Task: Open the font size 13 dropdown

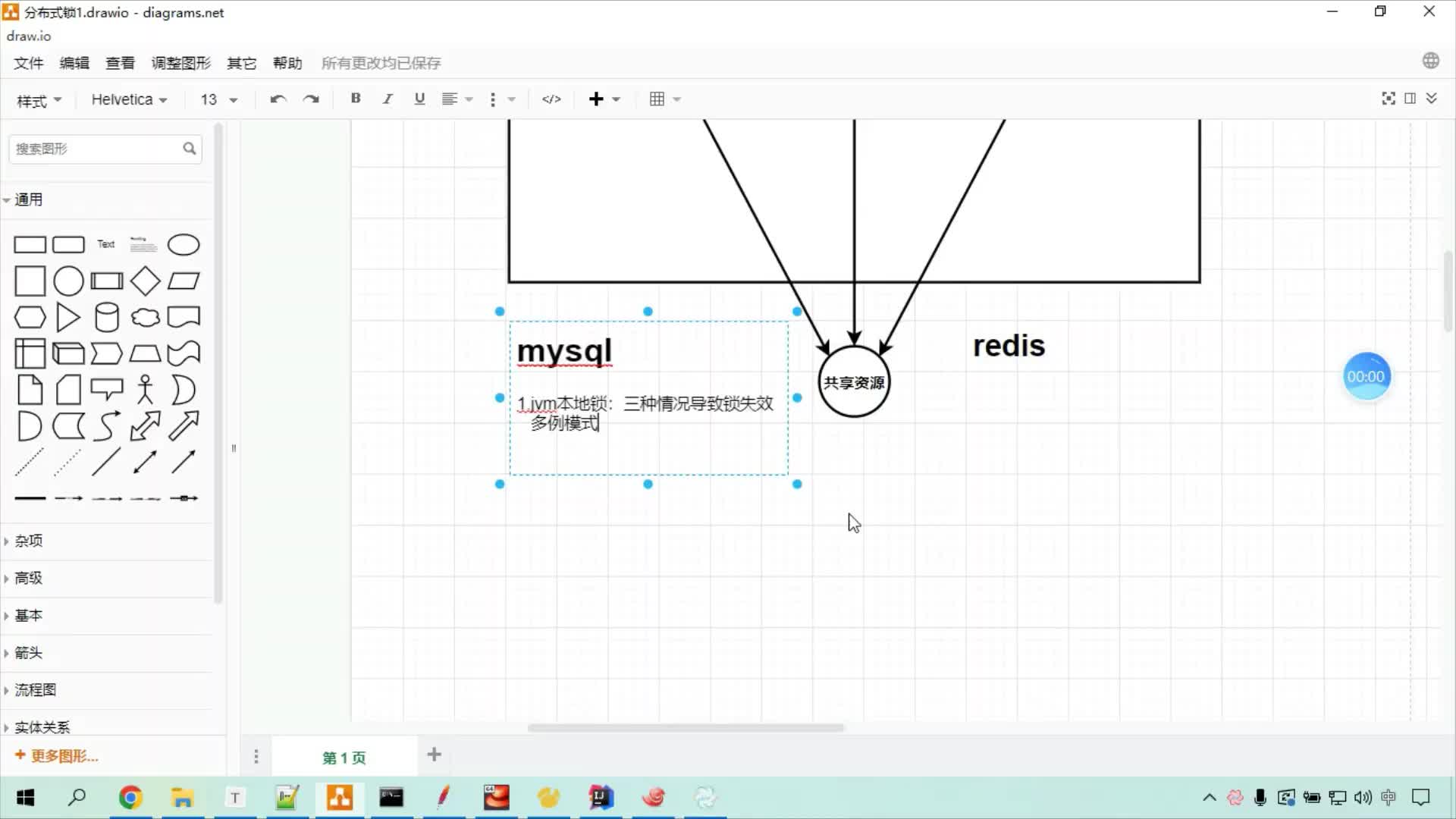Action: tap(219, 100)
